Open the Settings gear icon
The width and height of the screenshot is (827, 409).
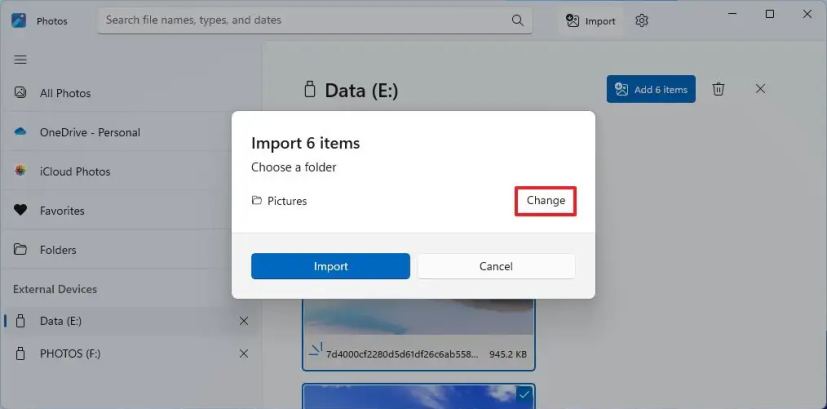(x=642, y=21)
